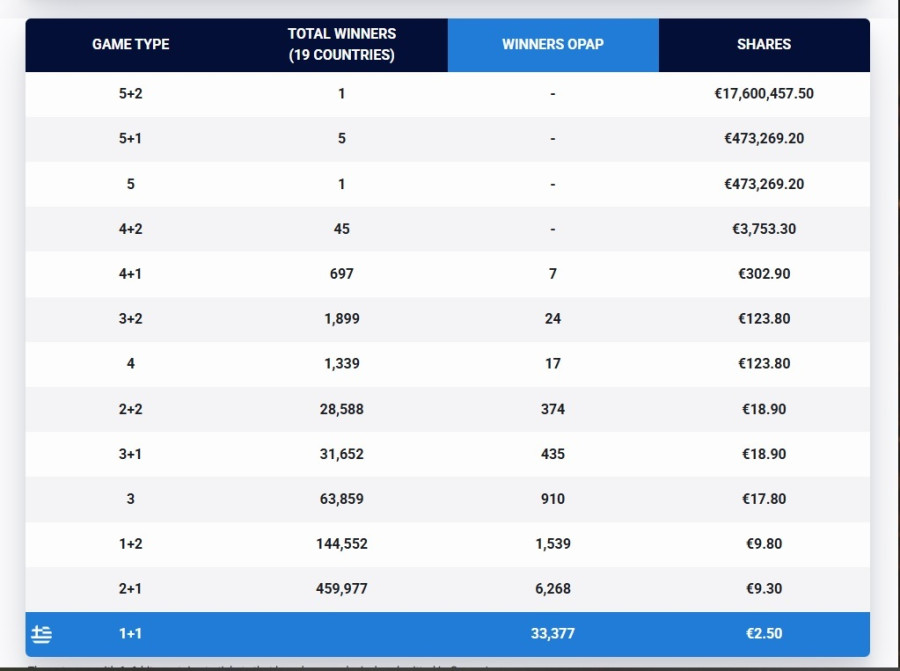The height and width of the screenshot is (671, 900).
Task: Click the 144,552 total winners cell
Action: tap(342, 544)
